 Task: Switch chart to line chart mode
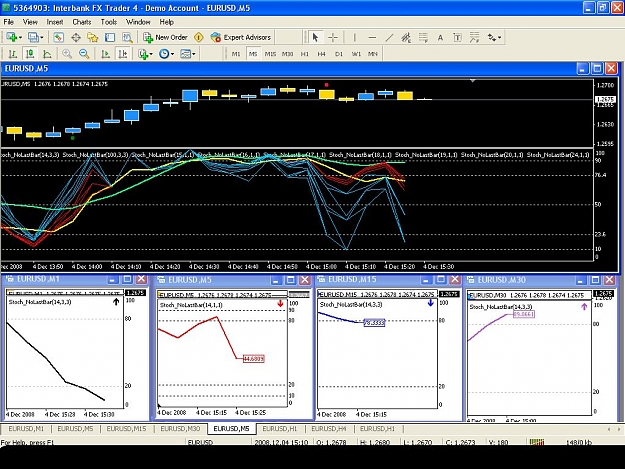[x=47, y=53]
